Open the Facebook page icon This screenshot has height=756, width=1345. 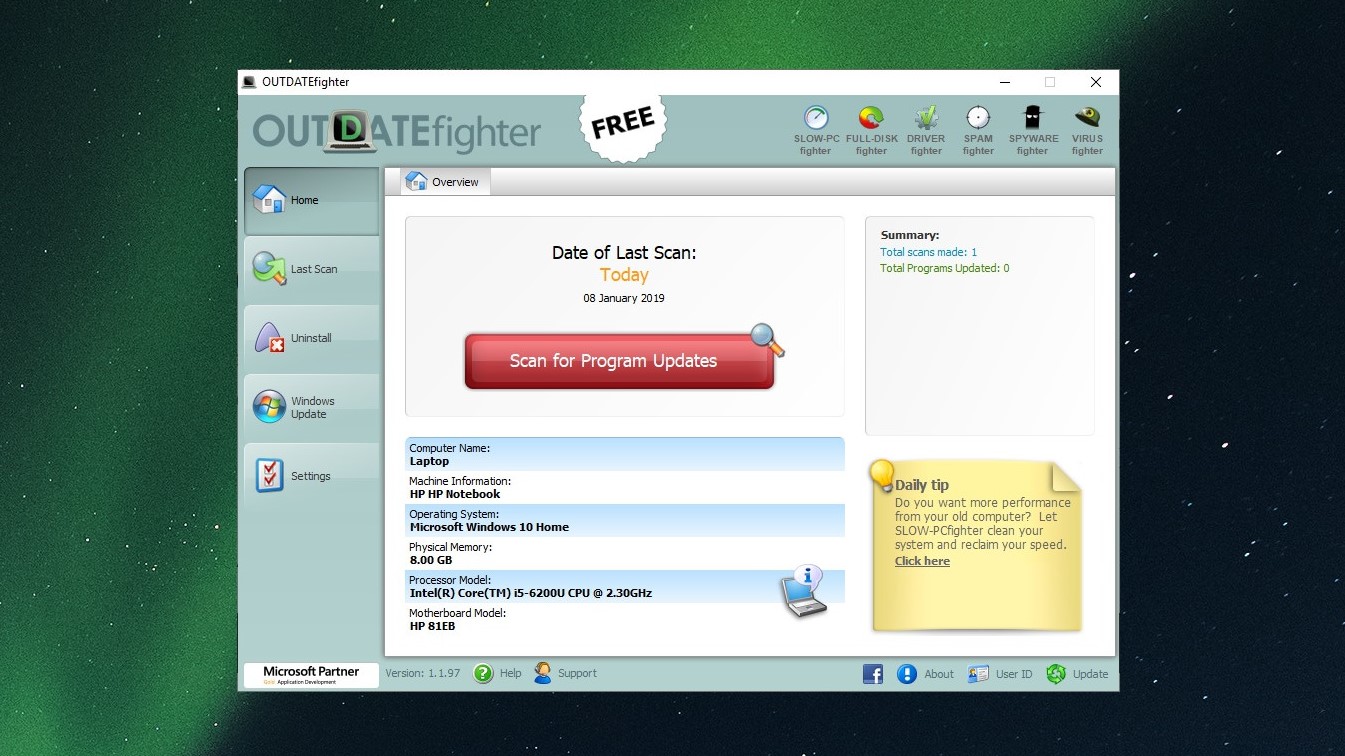click(873, 675)
